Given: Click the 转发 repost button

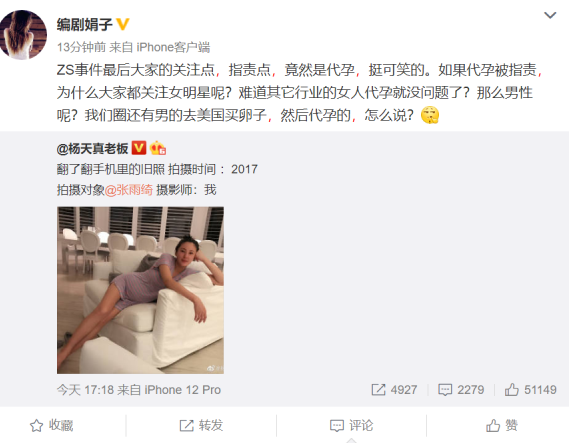Looking at the screenshot, I should pos(201,425).
